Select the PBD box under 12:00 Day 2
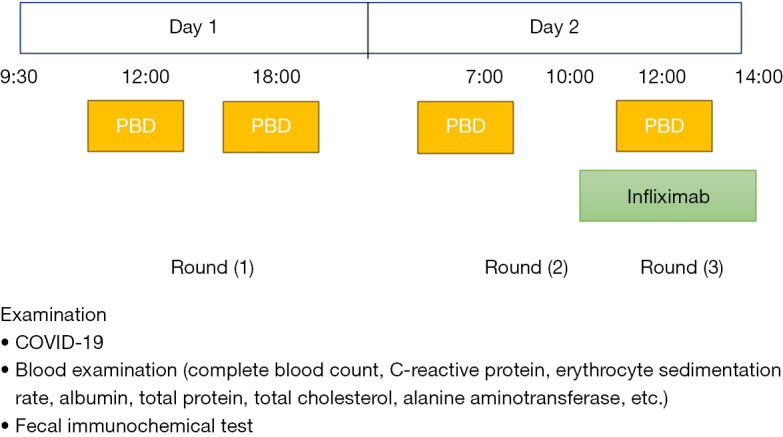 664,126
